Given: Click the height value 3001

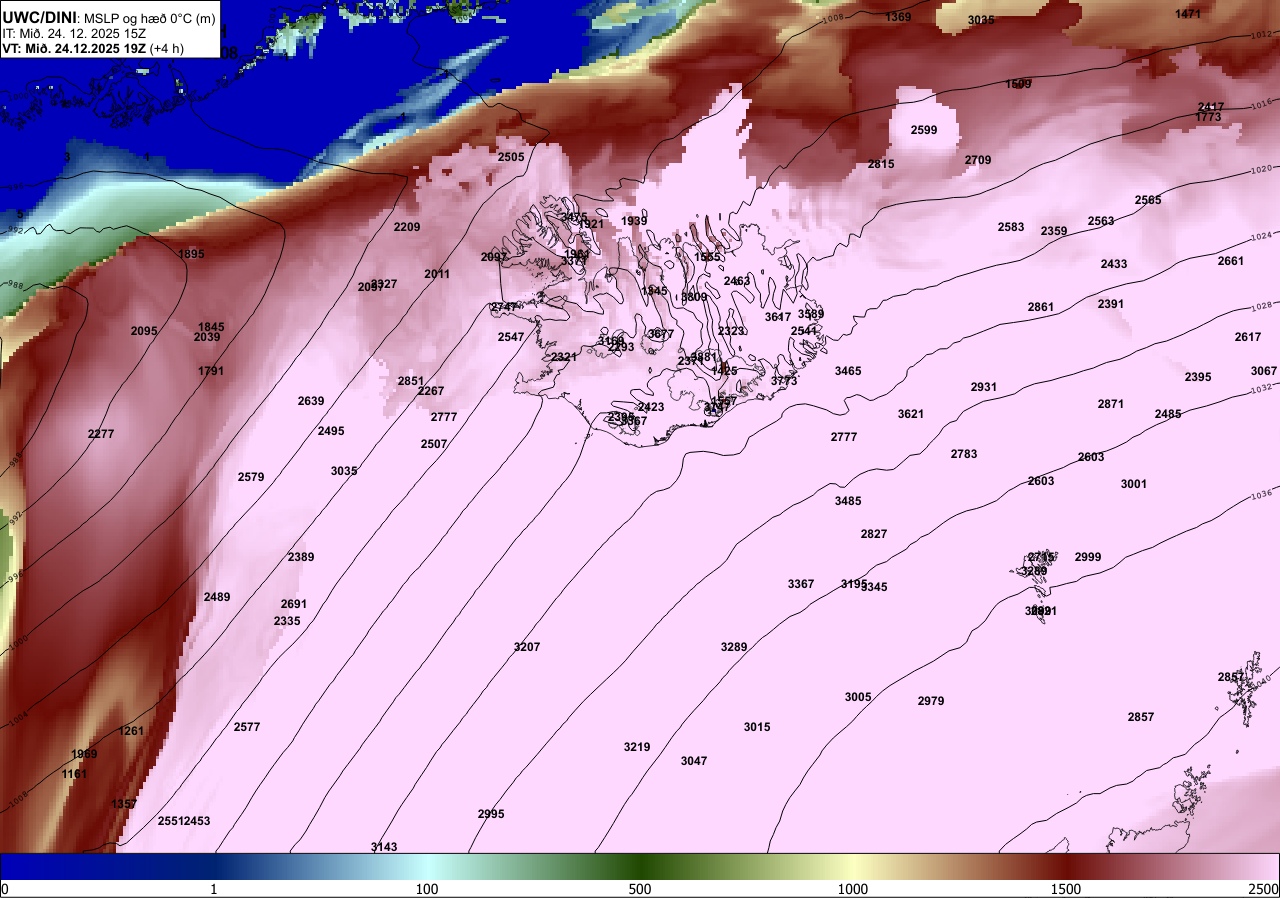Looking at the screenshot, I should (1134, 484).
